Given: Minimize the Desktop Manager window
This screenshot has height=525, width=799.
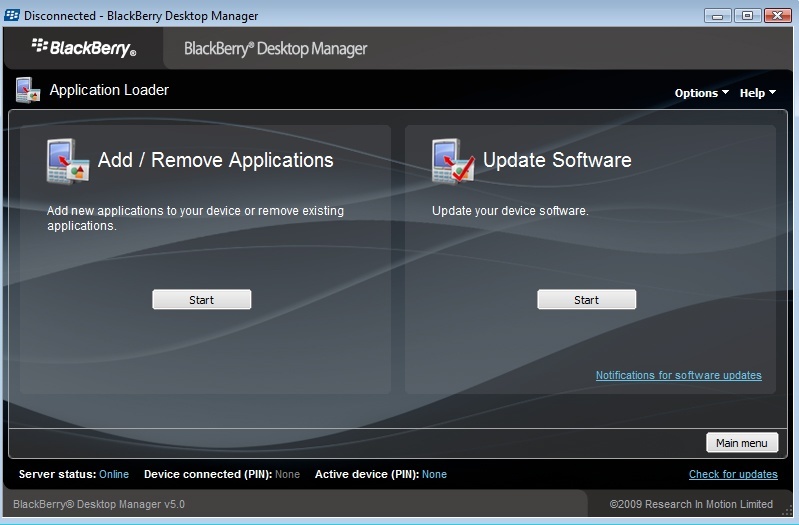Looking at the screenshot, I should point(717,15).
